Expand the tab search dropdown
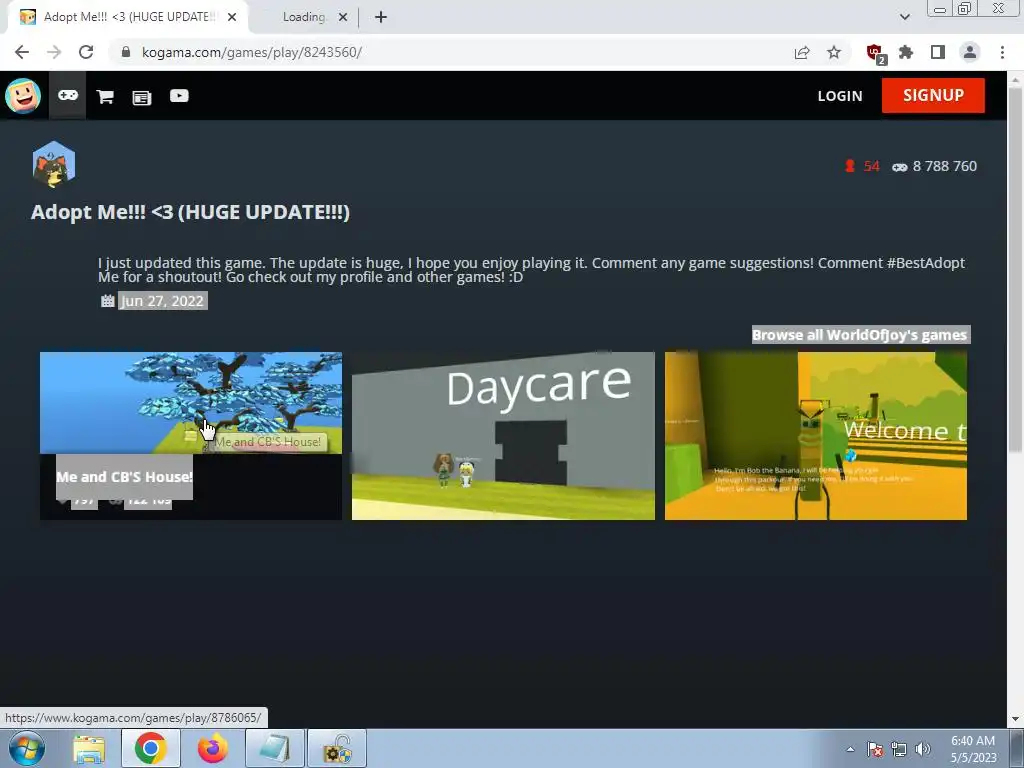This screenshot has height=768, width=1024. [904, 17]
